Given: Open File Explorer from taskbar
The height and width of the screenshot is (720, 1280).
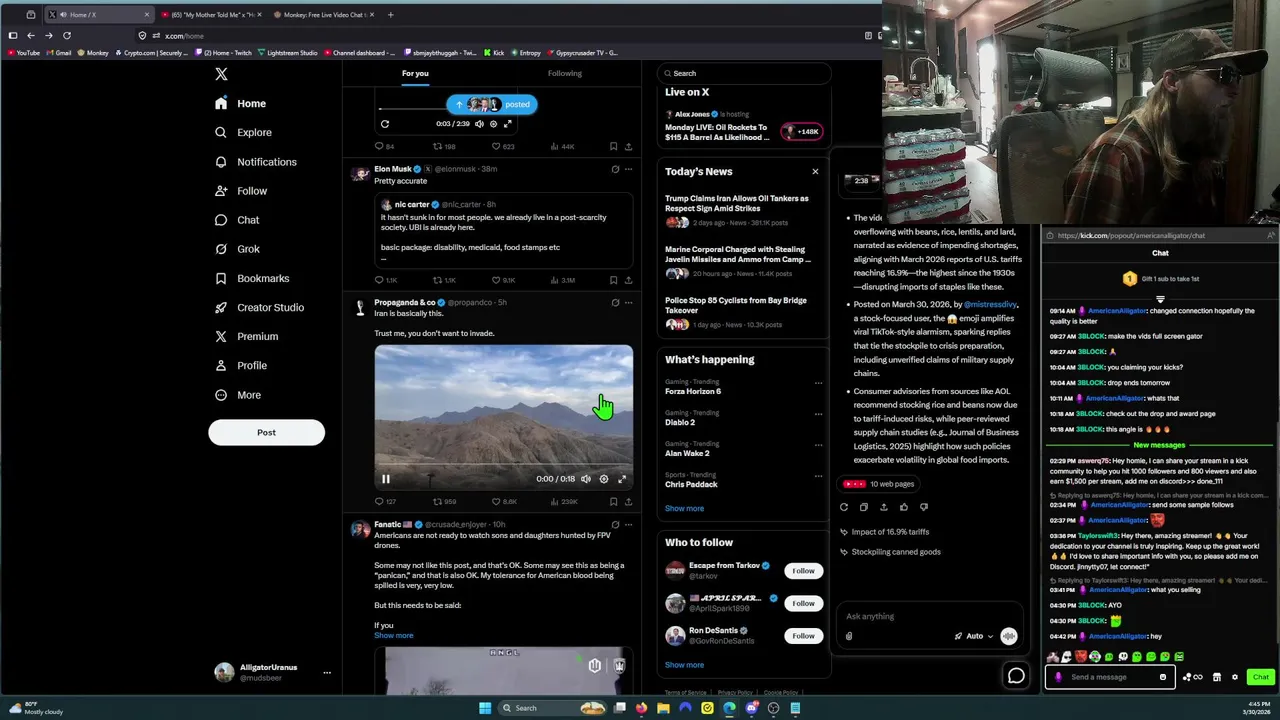Looking at the screenshot, I should (663, 708).
